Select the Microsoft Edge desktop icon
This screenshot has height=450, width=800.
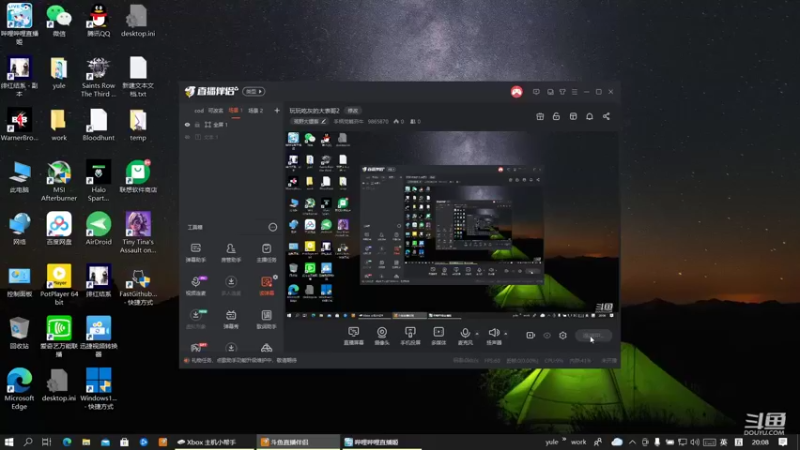click(19, 389)
